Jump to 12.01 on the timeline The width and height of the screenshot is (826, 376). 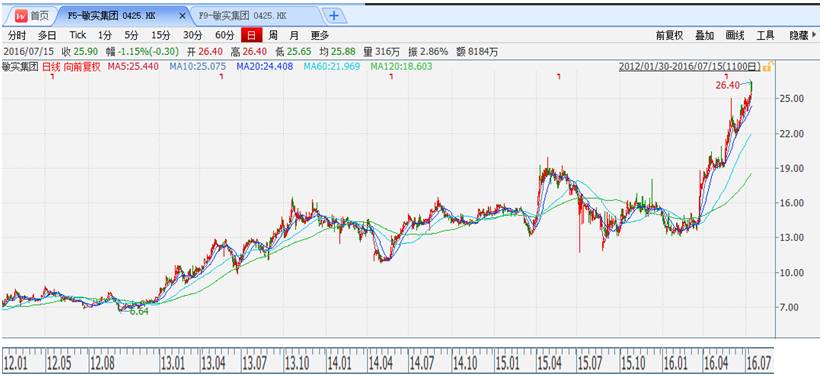[15, 363]
